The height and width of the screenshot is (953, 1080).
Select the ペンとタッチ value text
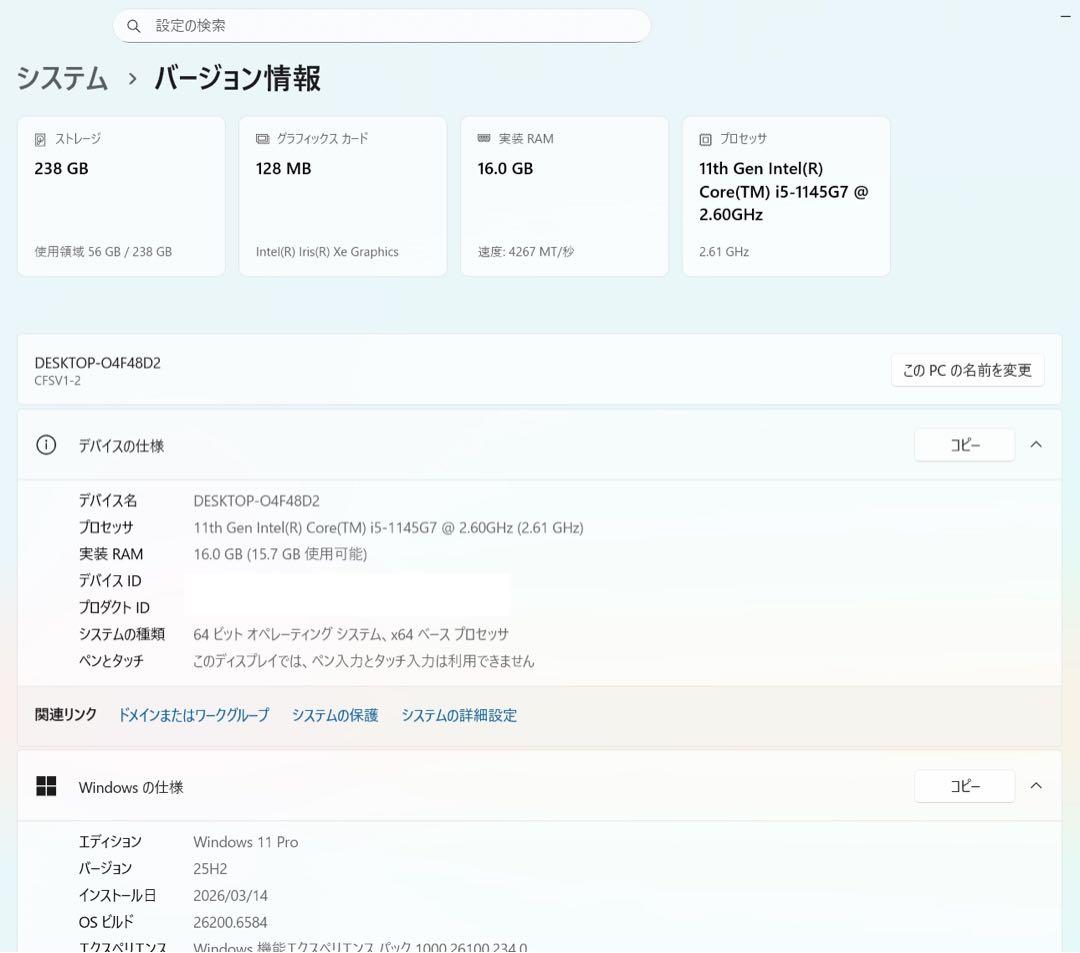pos(364,661)
